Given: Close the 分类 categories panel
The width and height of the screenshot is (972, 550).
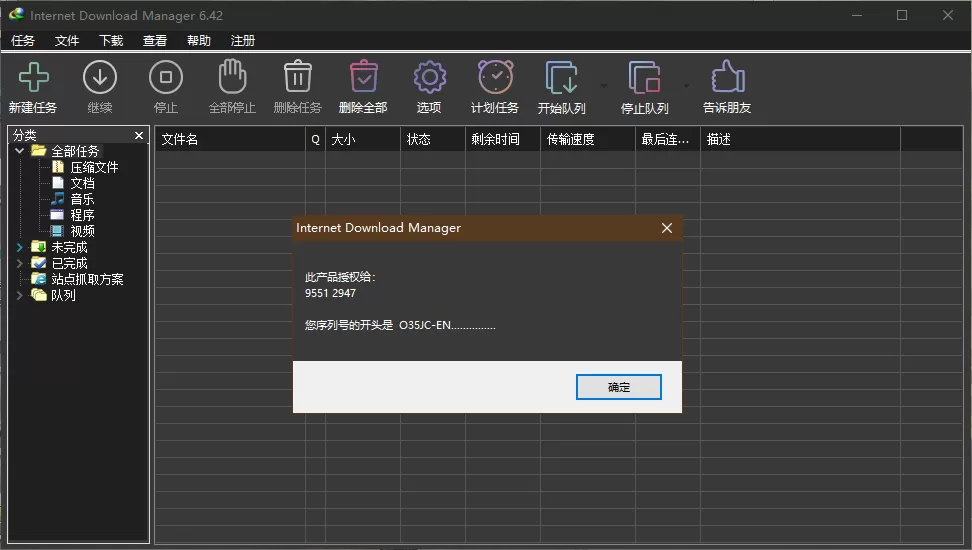Looking at the screenshot, I should click(139, 135).
